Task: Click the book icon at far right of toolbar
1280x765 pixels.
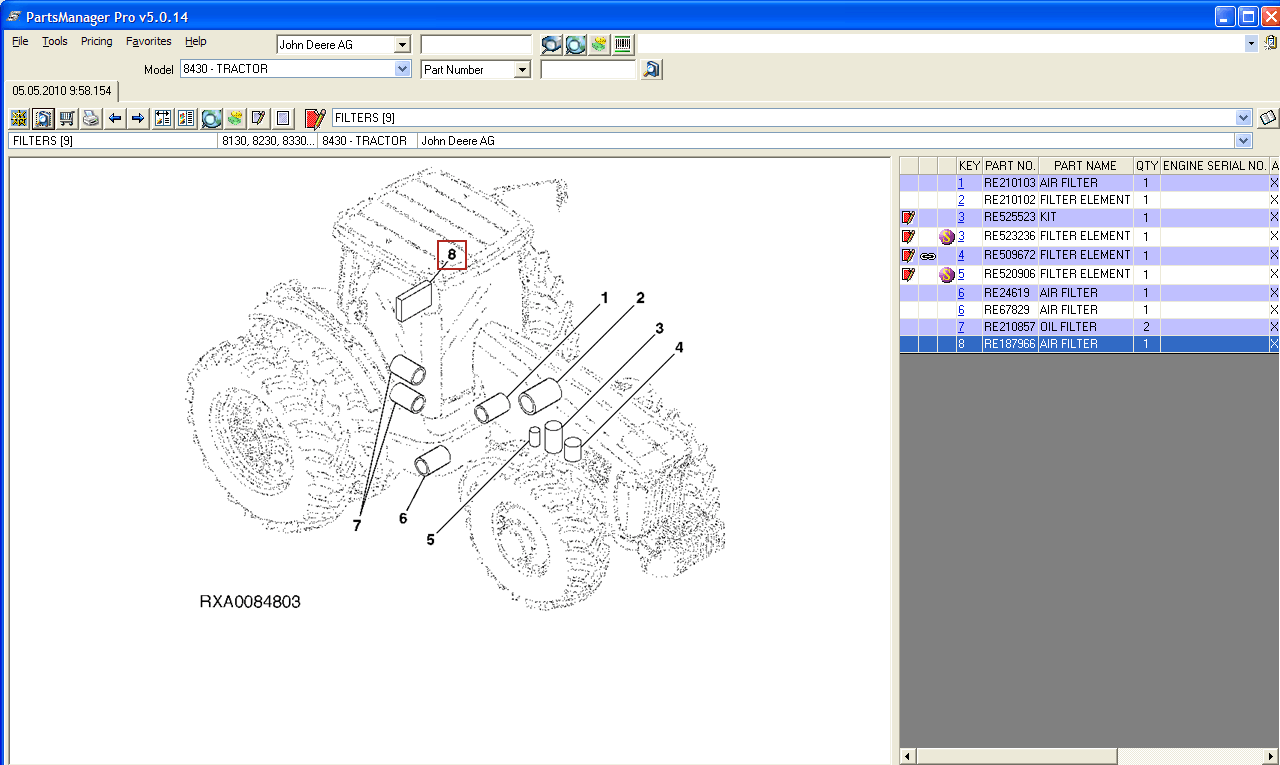Action: tap(1267, 118)
